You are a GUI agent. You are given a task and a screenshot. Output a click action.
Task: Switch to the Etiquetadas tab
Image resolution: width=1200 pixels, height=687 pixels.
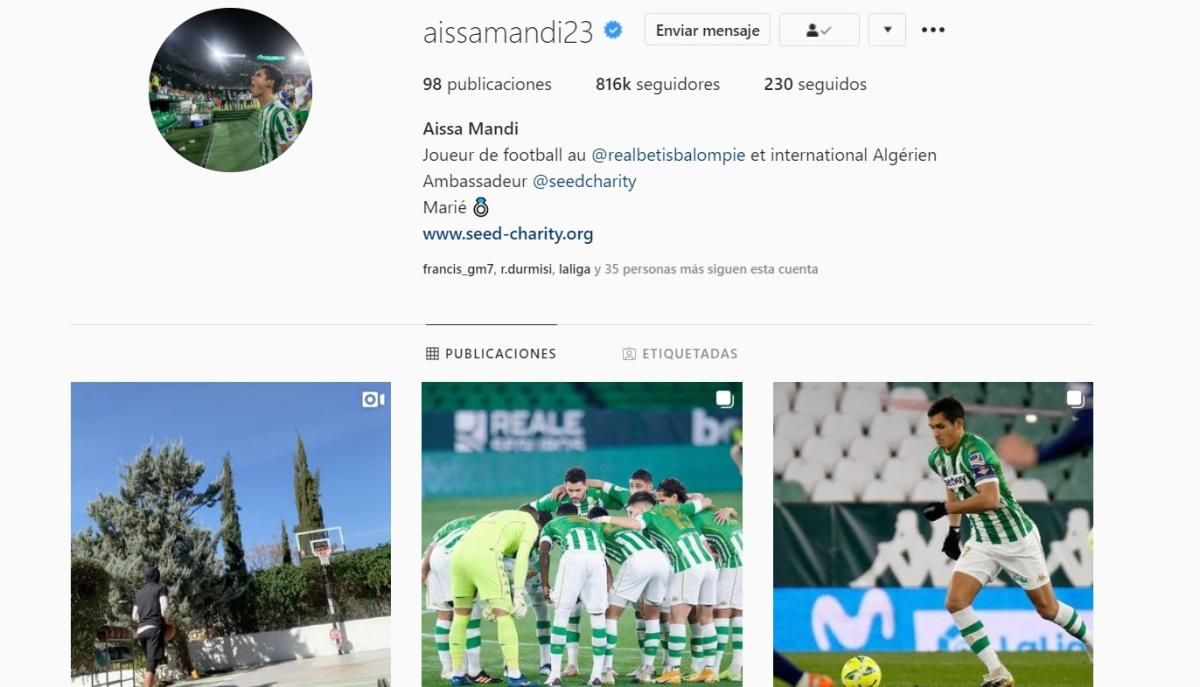coord(680,353)
